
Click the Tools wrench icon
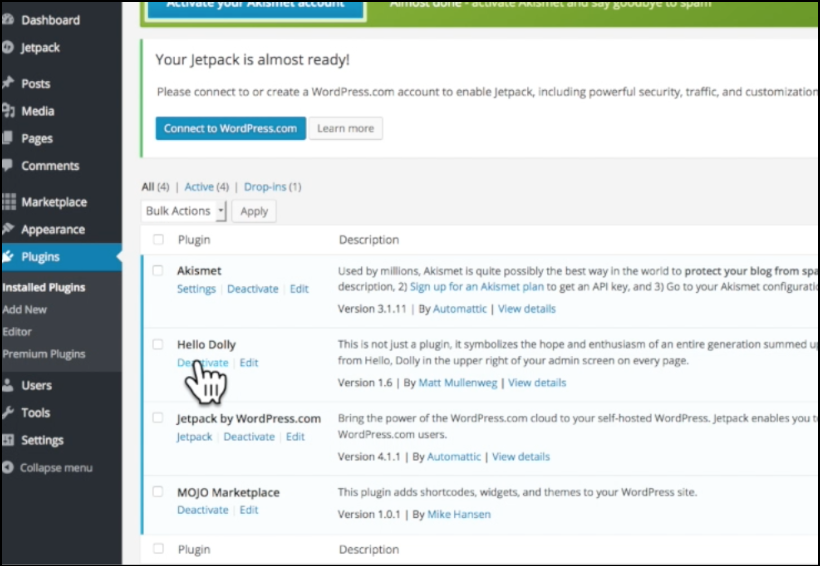click(8, 412)
